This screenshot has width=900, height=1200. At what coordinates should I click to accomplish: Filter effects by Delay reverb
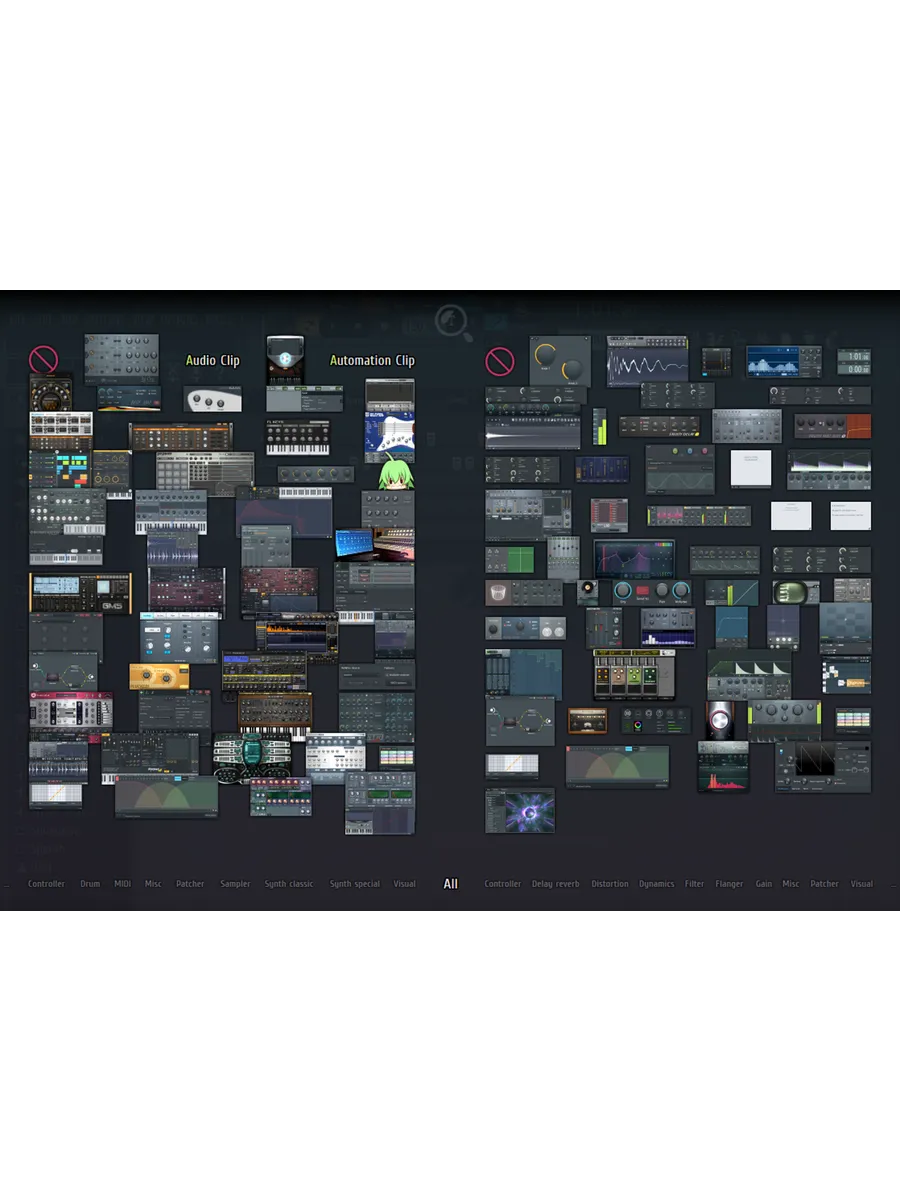555,884
